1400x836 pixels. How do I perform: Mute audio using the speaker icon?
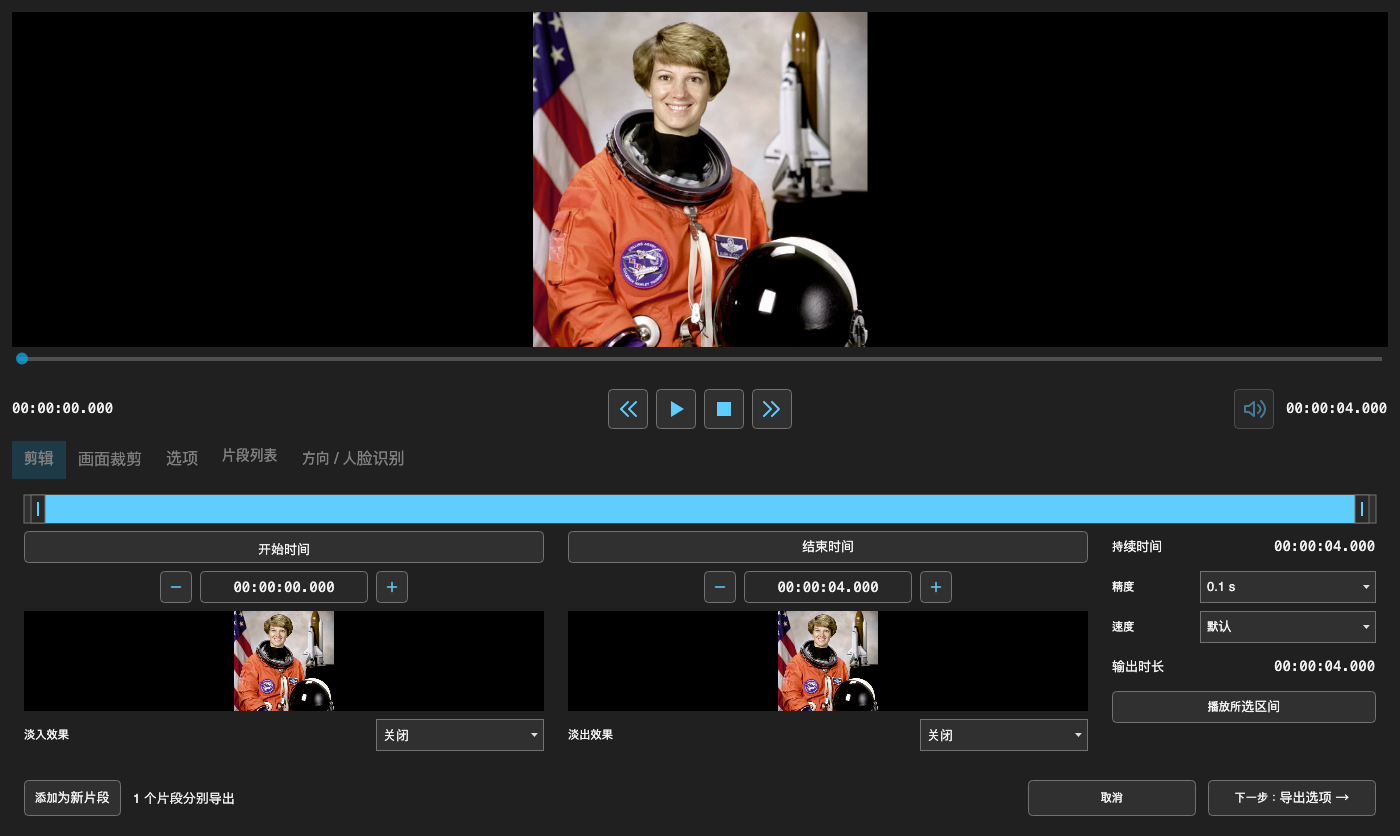pos(1254,409)
